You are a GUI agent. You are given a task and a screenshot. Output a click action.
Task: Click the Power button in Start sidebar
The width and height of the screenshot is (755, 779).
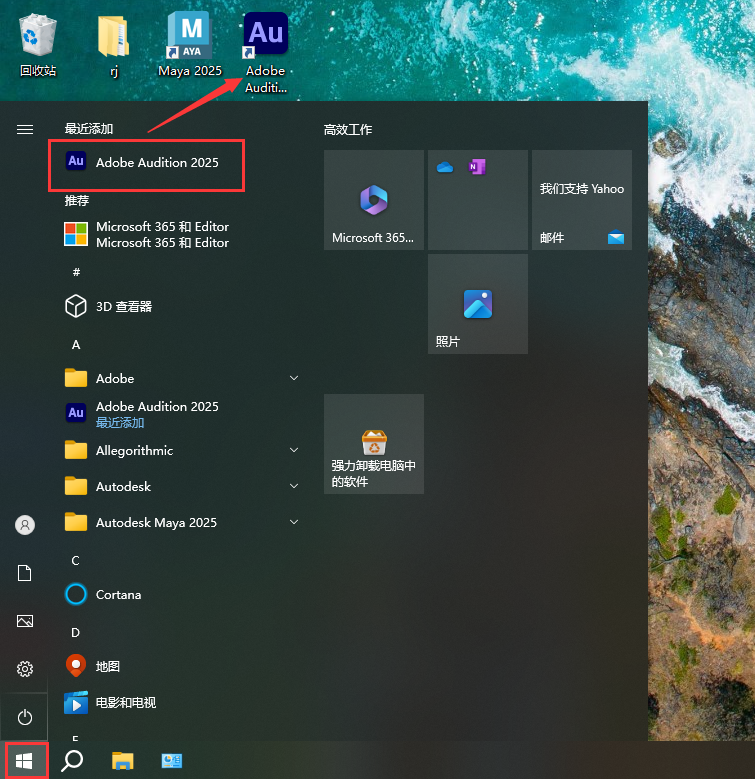tap(25, 717)
